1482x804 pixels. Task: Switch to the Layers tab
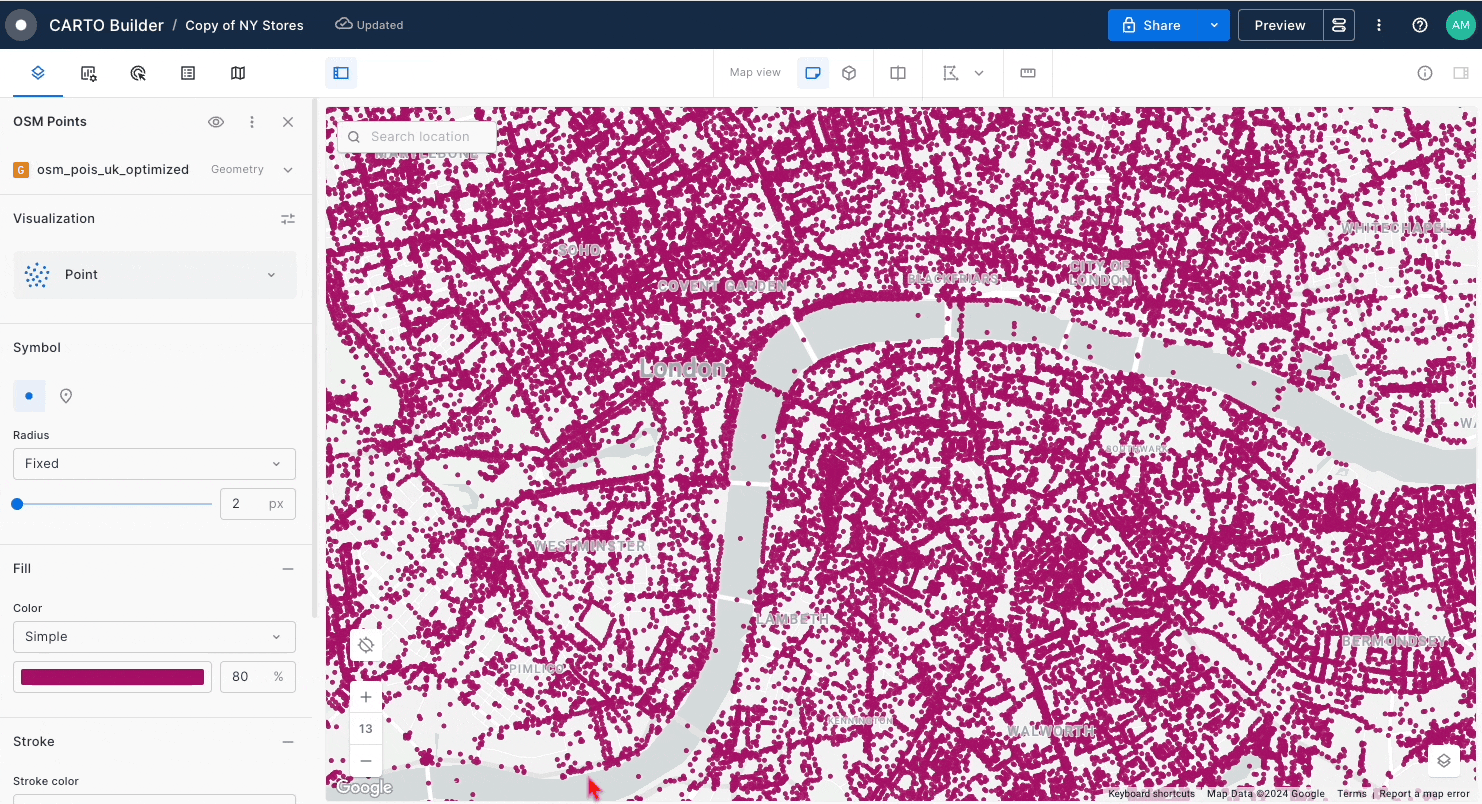[38, 73]
